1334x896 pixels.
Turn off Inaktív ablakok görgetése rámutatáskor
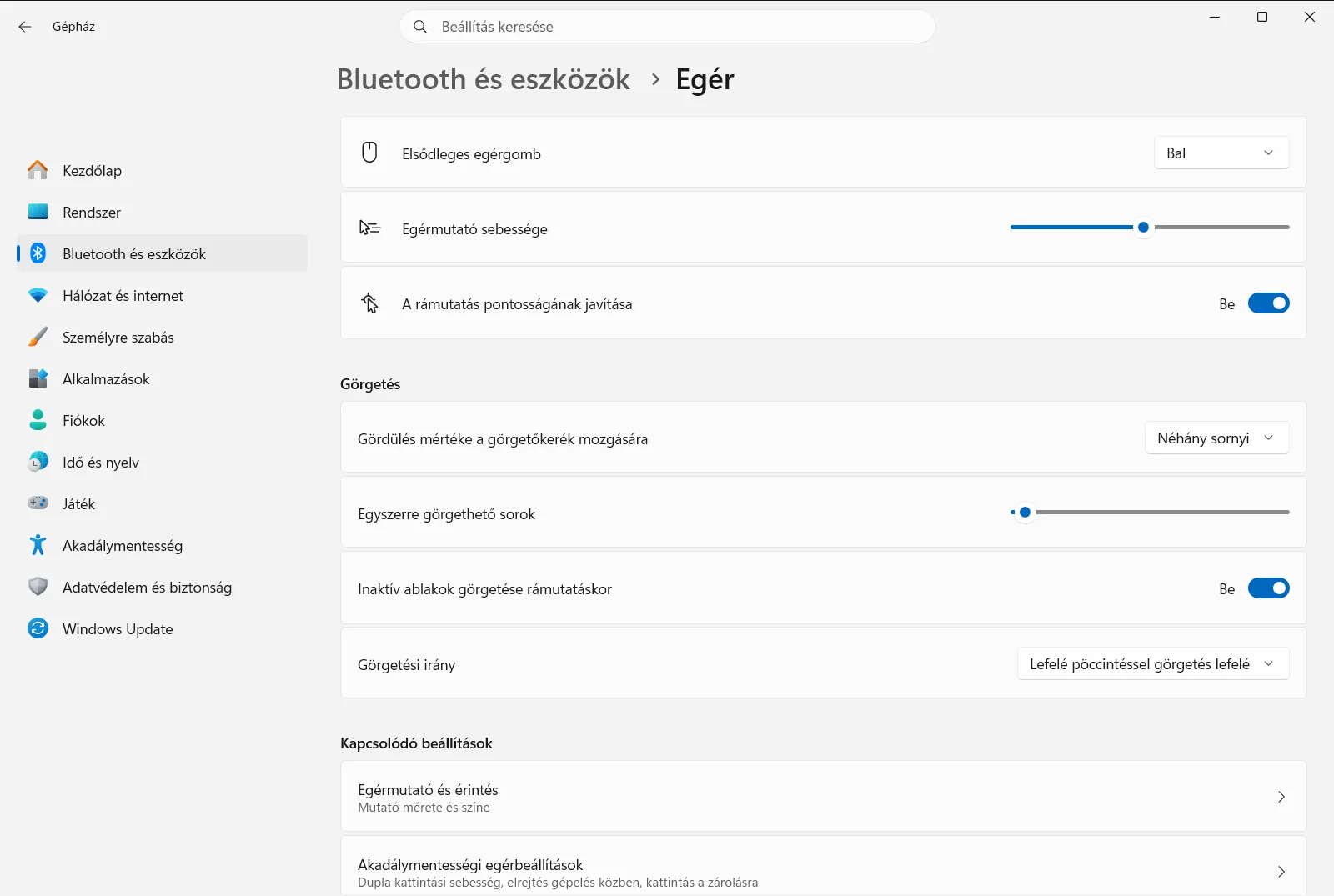click(x=1268, y=588)
